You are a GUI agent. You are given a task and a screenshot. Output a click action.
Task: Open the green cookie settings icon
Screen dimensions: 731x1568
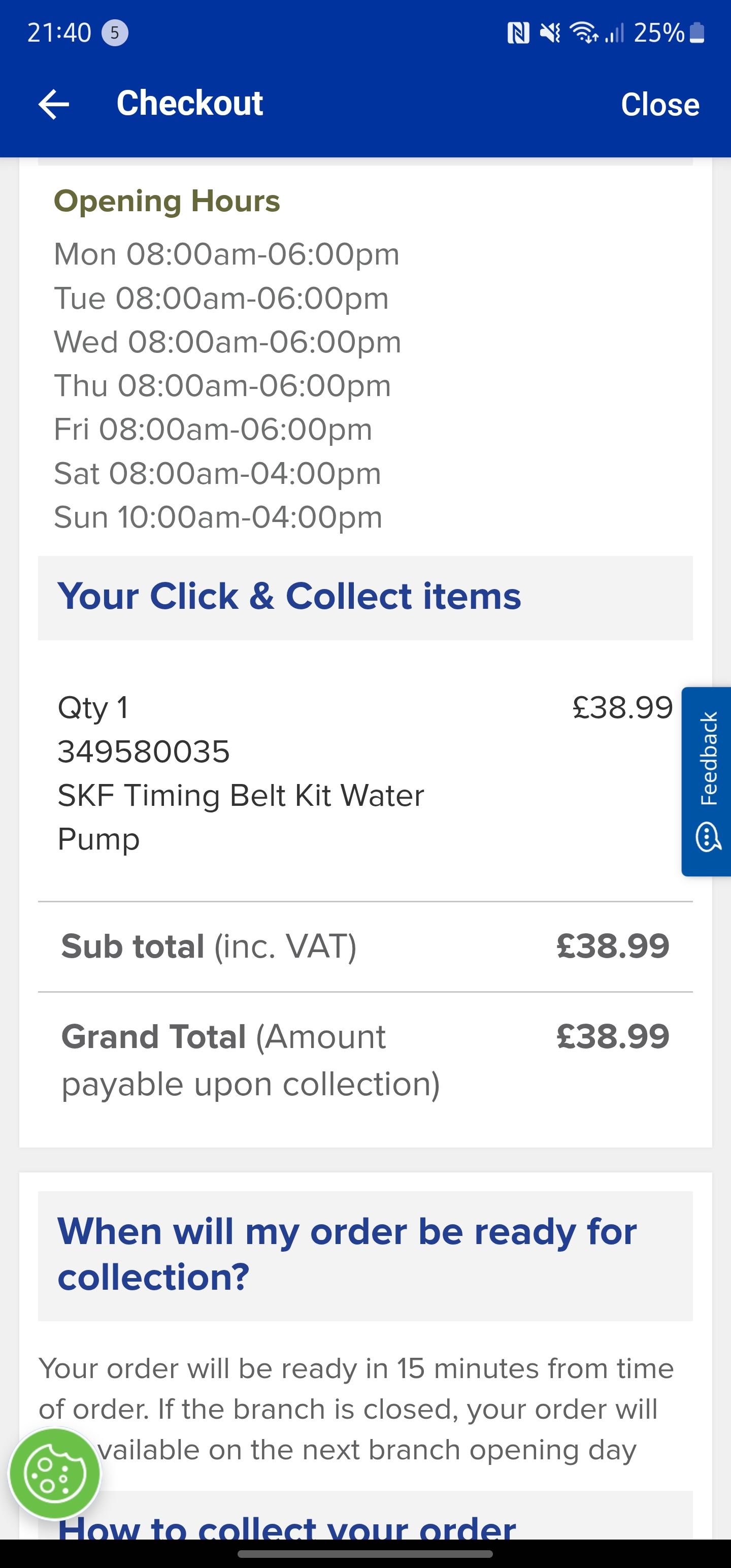tap(55, 1474)
